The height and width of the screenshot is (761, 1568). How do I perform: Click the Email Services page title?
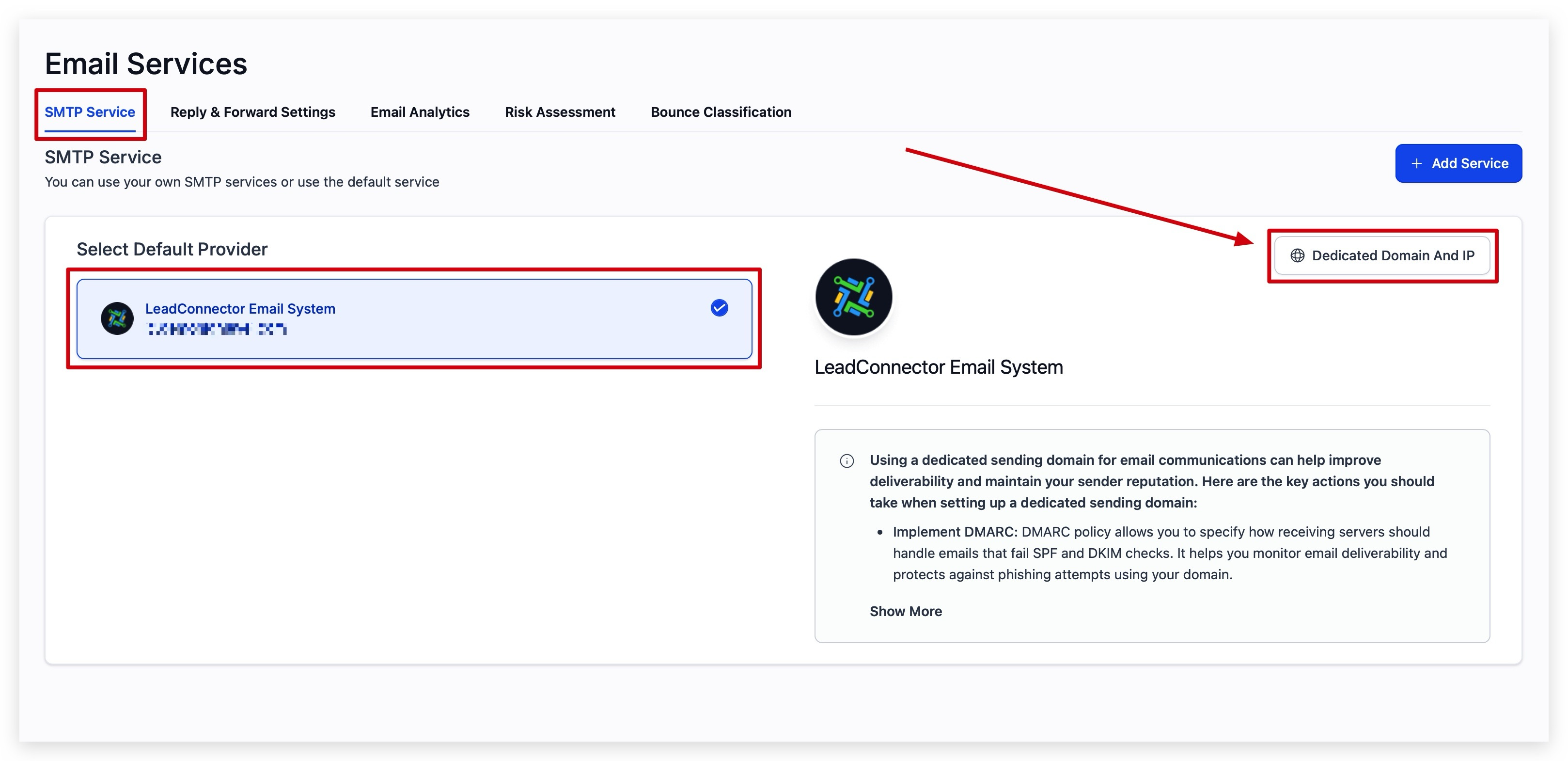coord(146,64)
